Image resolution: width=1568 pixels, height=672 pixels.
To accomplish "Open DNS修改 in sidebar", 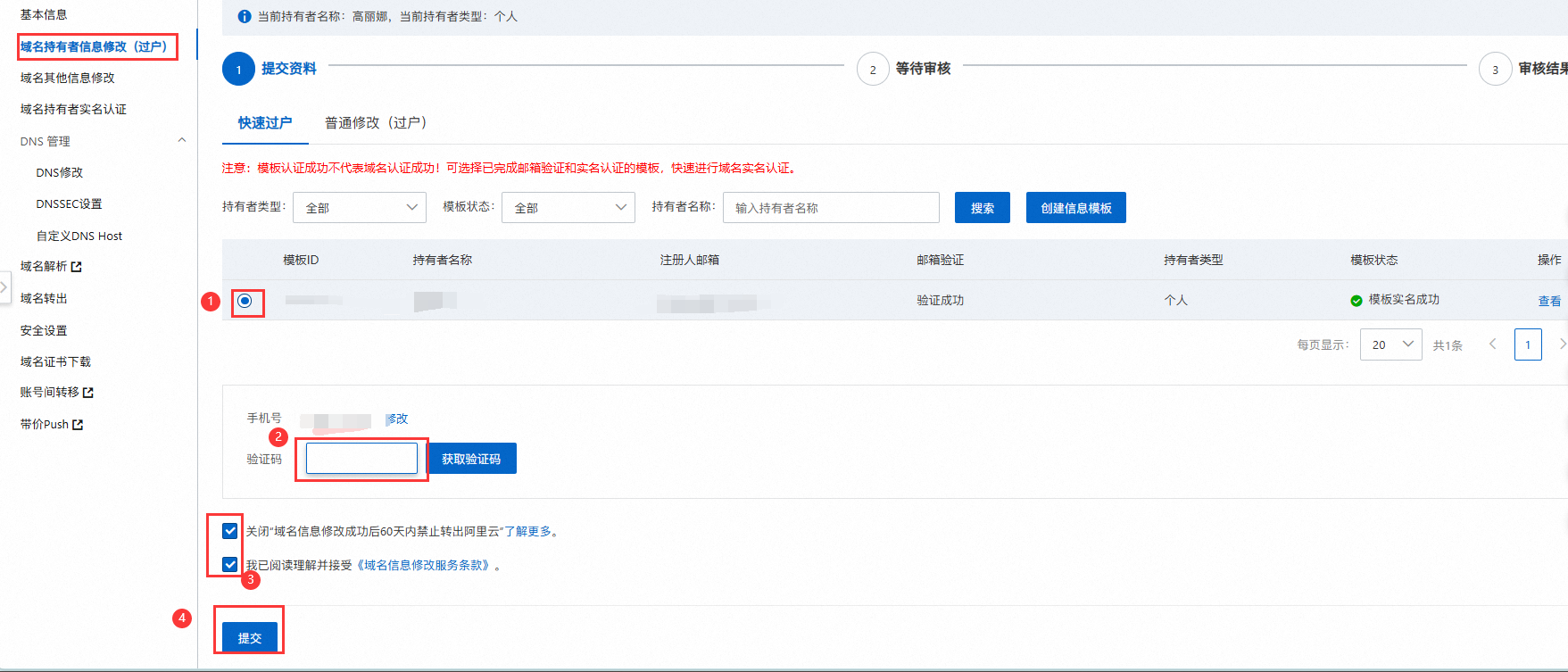I will coord(60,172).
